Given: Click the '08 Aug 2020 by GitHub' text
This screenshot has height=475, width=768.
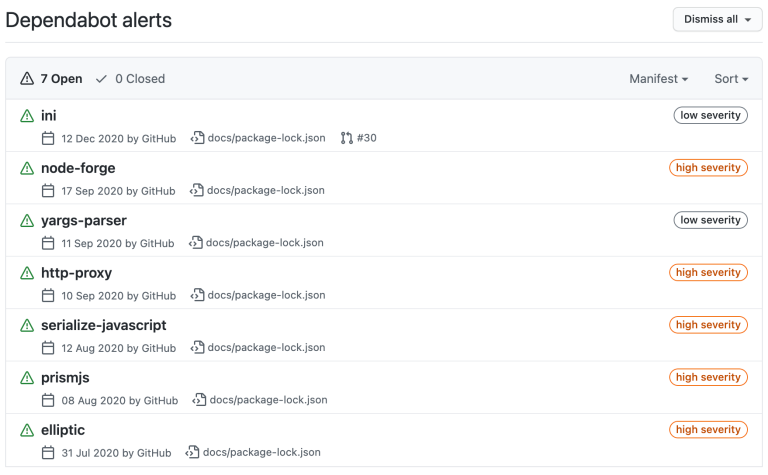Looking at the screenshot, I should [x=120, y=401].
